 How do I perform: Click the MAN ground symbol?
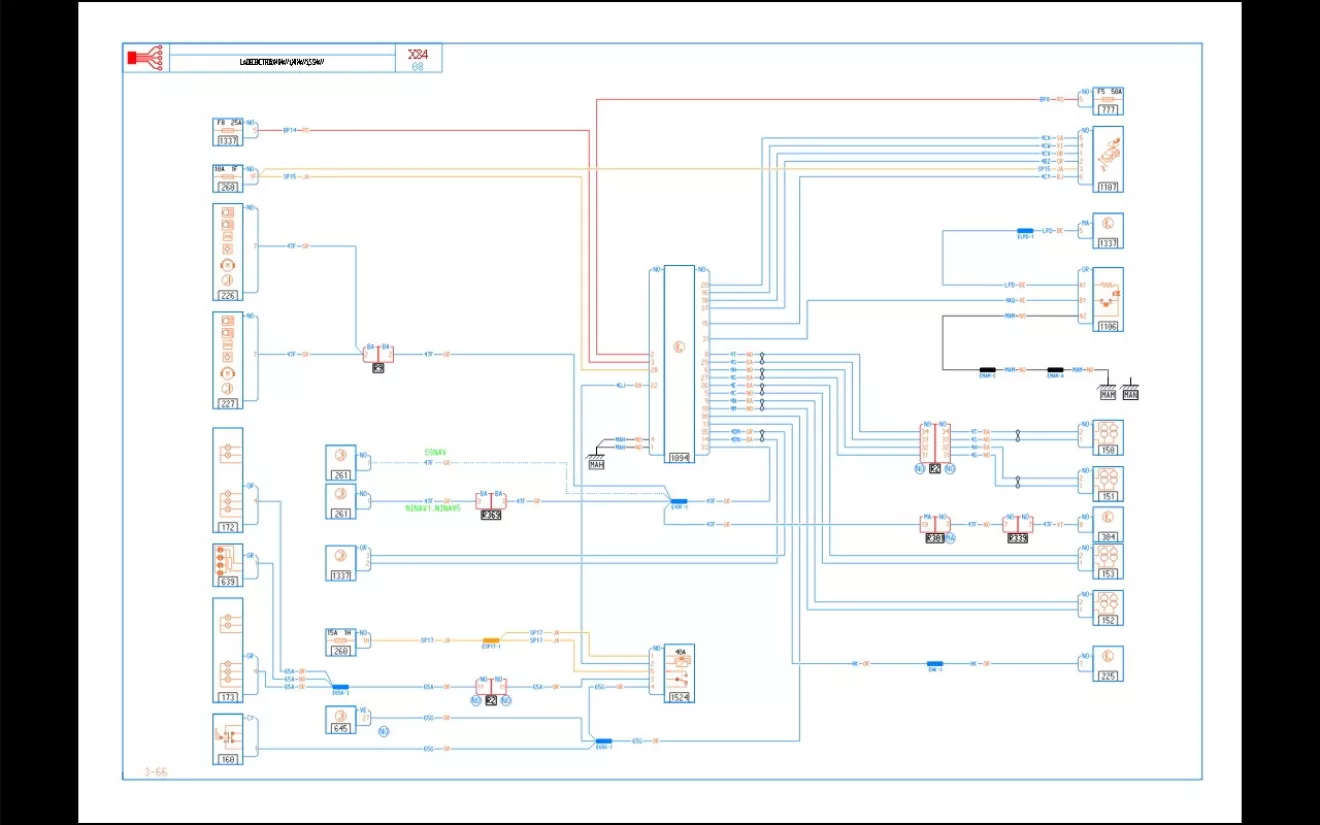click(1130, 389)
